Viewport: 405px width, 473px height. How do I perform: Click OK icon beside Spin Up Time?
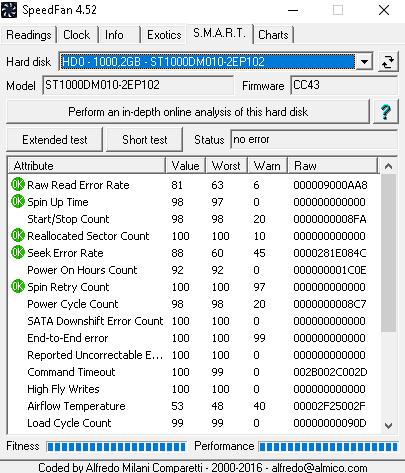click(x=18, y=201)
